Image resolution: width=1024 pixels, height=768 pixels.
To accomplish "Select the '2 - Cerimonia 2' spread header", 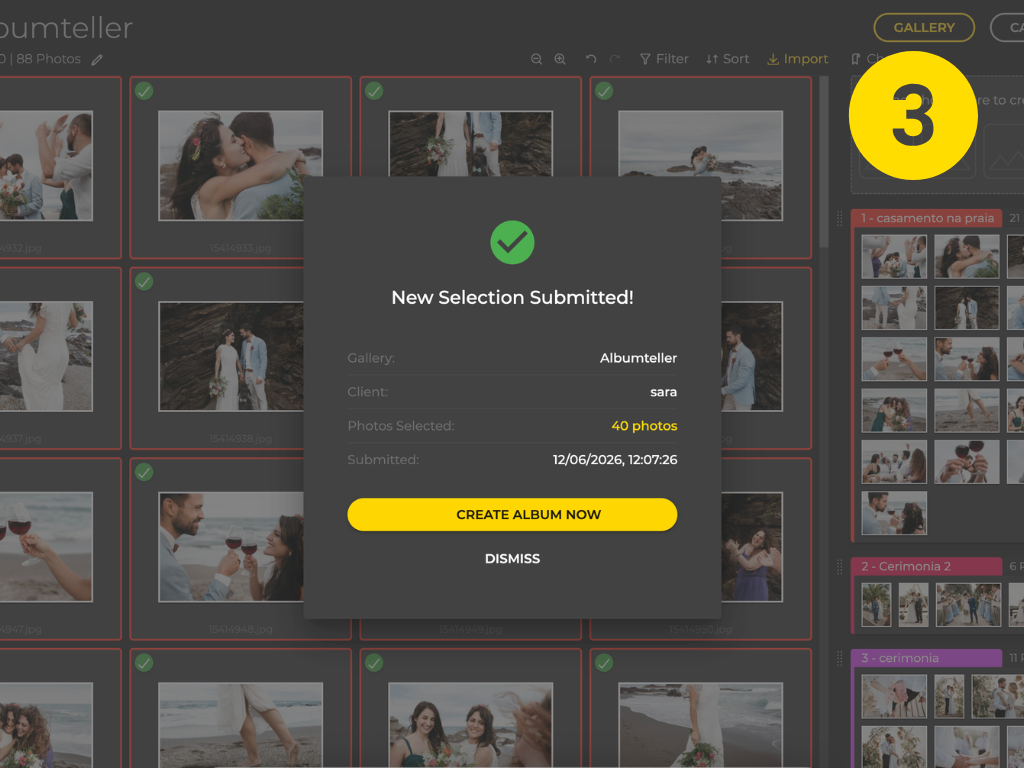I will (x=927, y=566).
